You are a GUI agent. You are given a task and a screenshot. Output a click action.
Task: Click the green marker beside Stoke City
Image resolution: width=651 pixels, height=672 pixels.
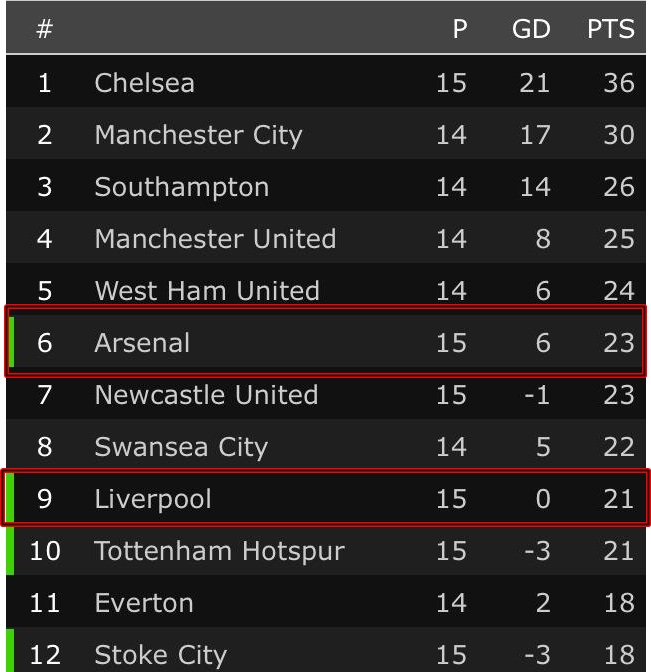click(x=10, y=651)
